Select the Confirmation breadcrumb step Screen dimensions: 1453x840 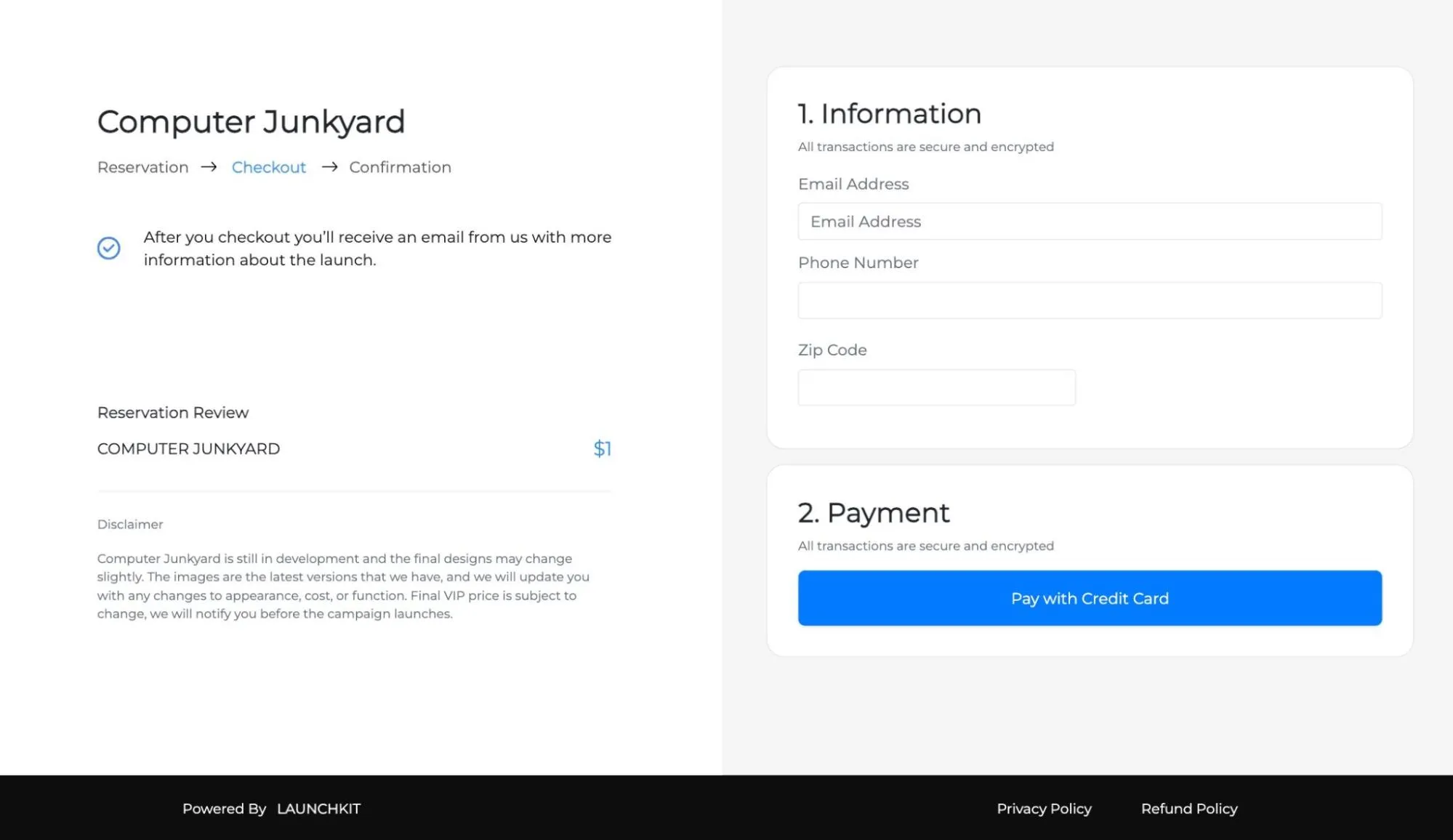(401, 167)
